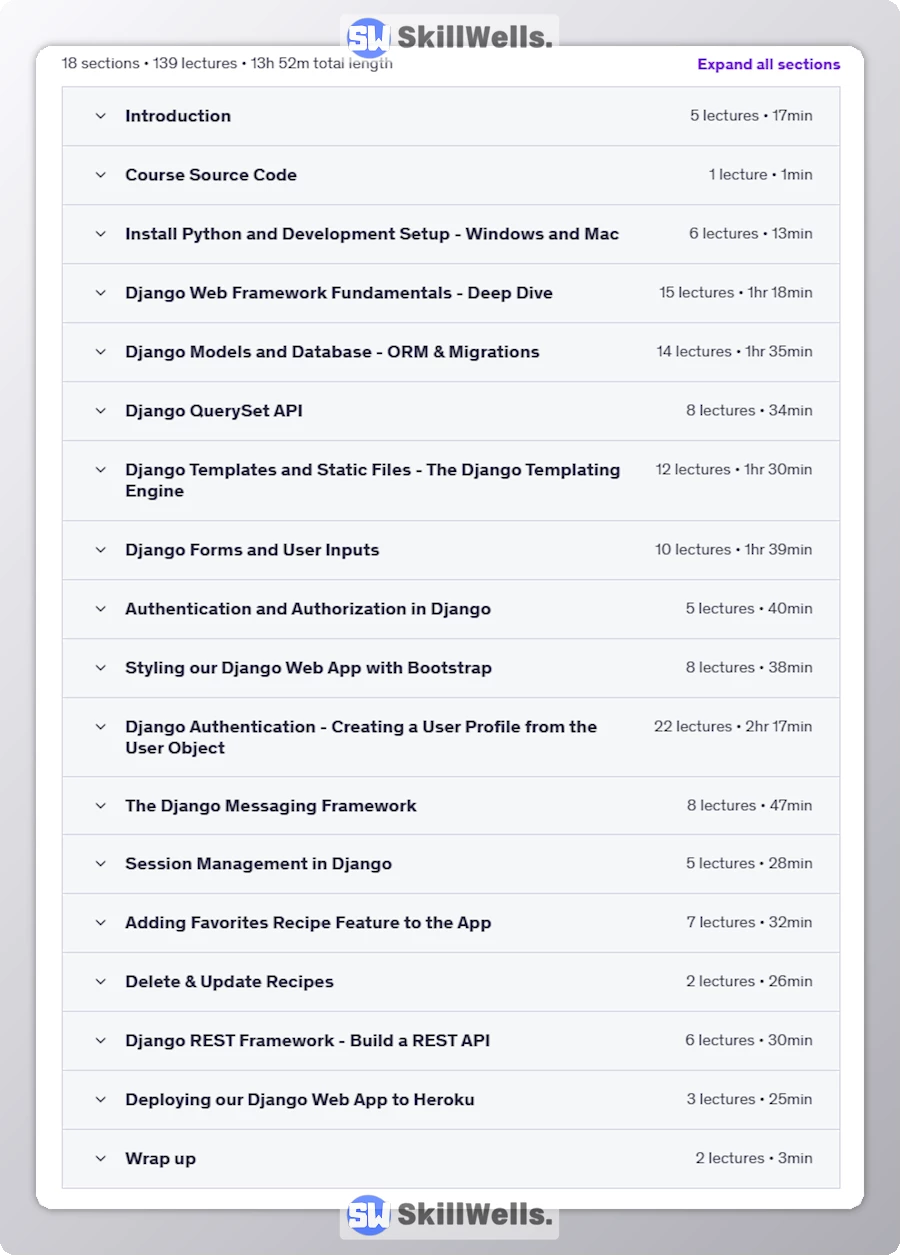This screenshot has height=1255, width=900.
Task: Click the 8 lectures • 47min label
Action: [750, 806]
